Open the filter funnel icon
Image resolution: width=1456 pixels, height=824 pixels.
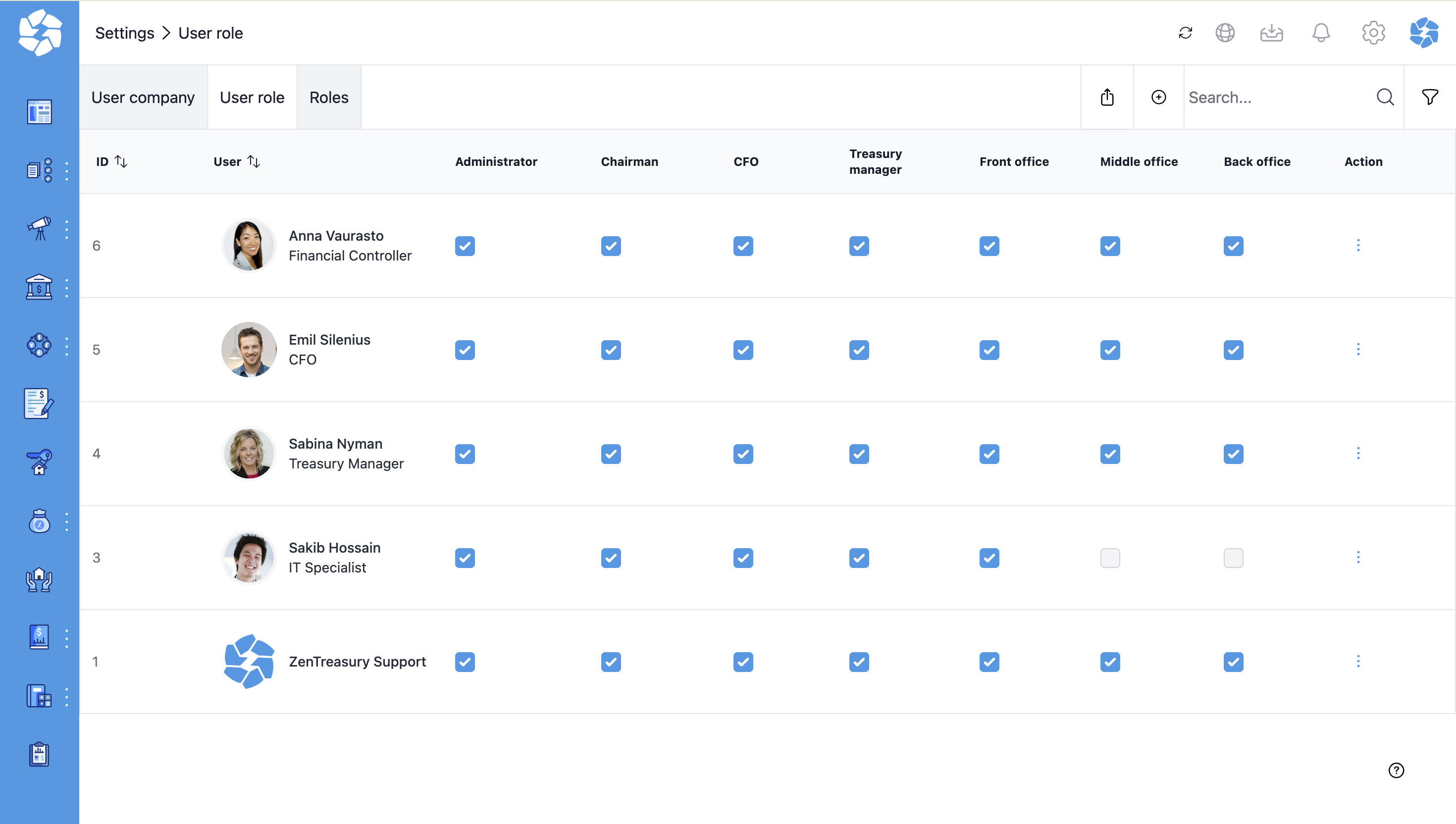(1430, 98)
